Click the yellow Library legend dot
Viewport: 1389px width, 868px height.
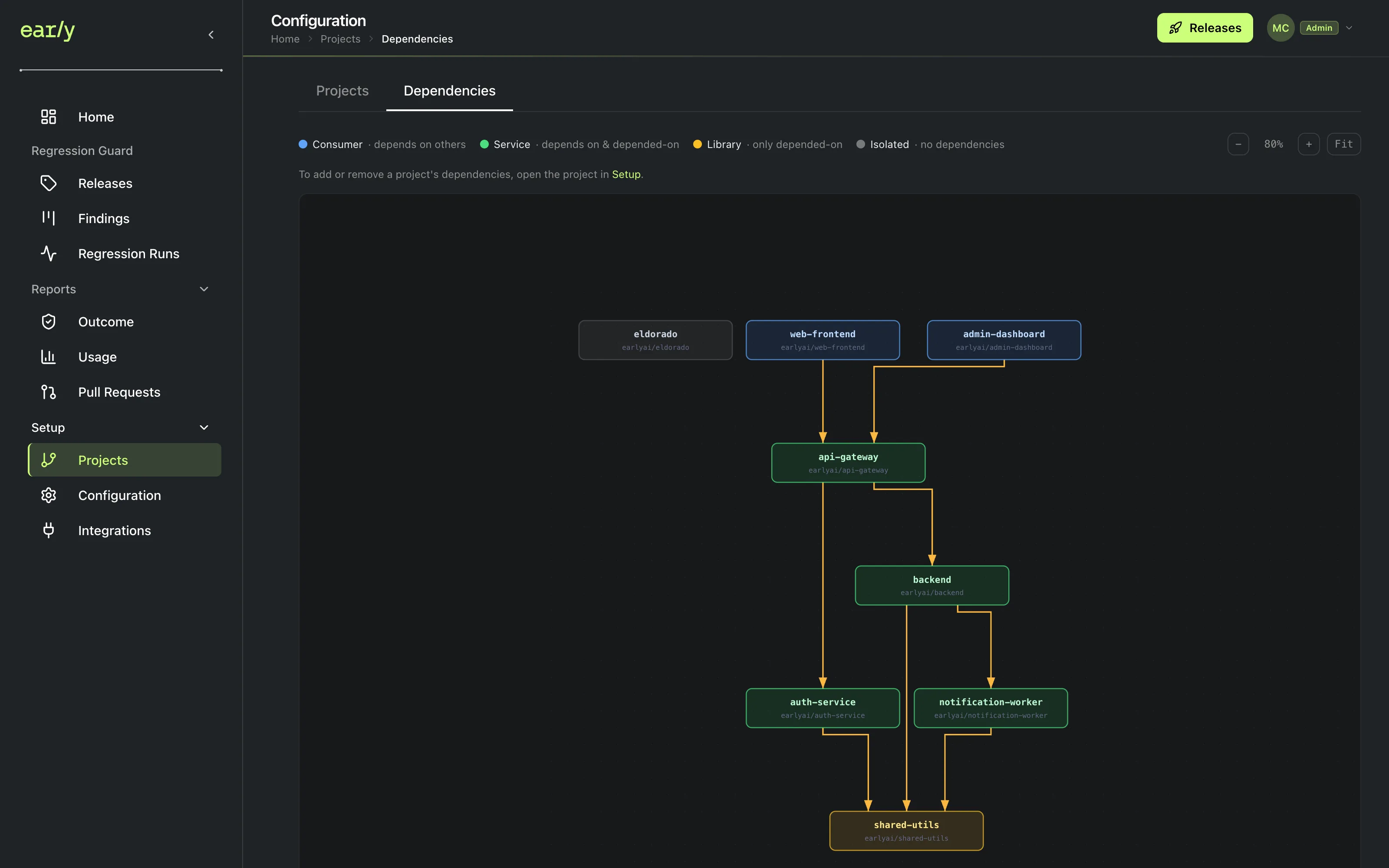[x=698, y=144]
